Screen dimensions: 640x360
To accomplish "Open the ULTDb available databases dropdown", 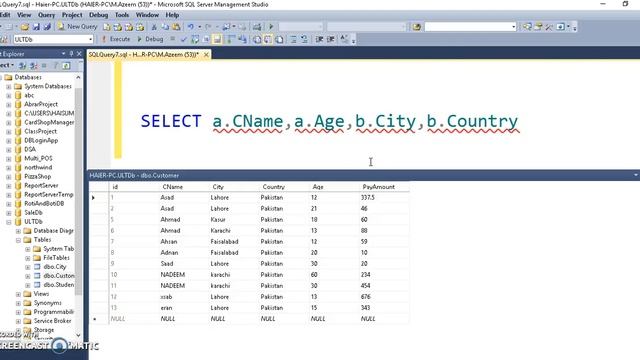I will (90, 40).
